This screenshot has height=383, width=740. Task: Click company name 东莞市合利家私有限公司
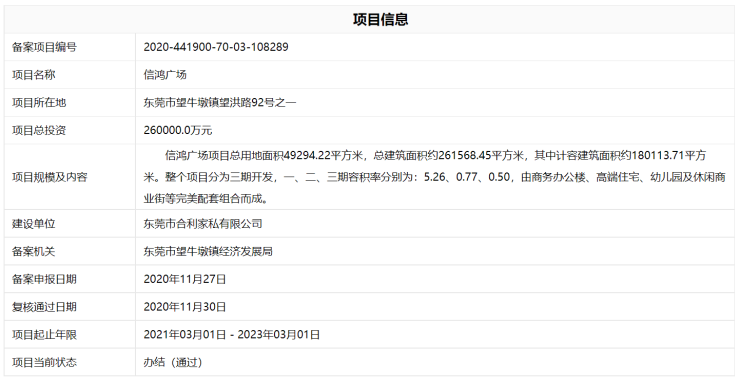pyautogui.click(x=203, y=224)
